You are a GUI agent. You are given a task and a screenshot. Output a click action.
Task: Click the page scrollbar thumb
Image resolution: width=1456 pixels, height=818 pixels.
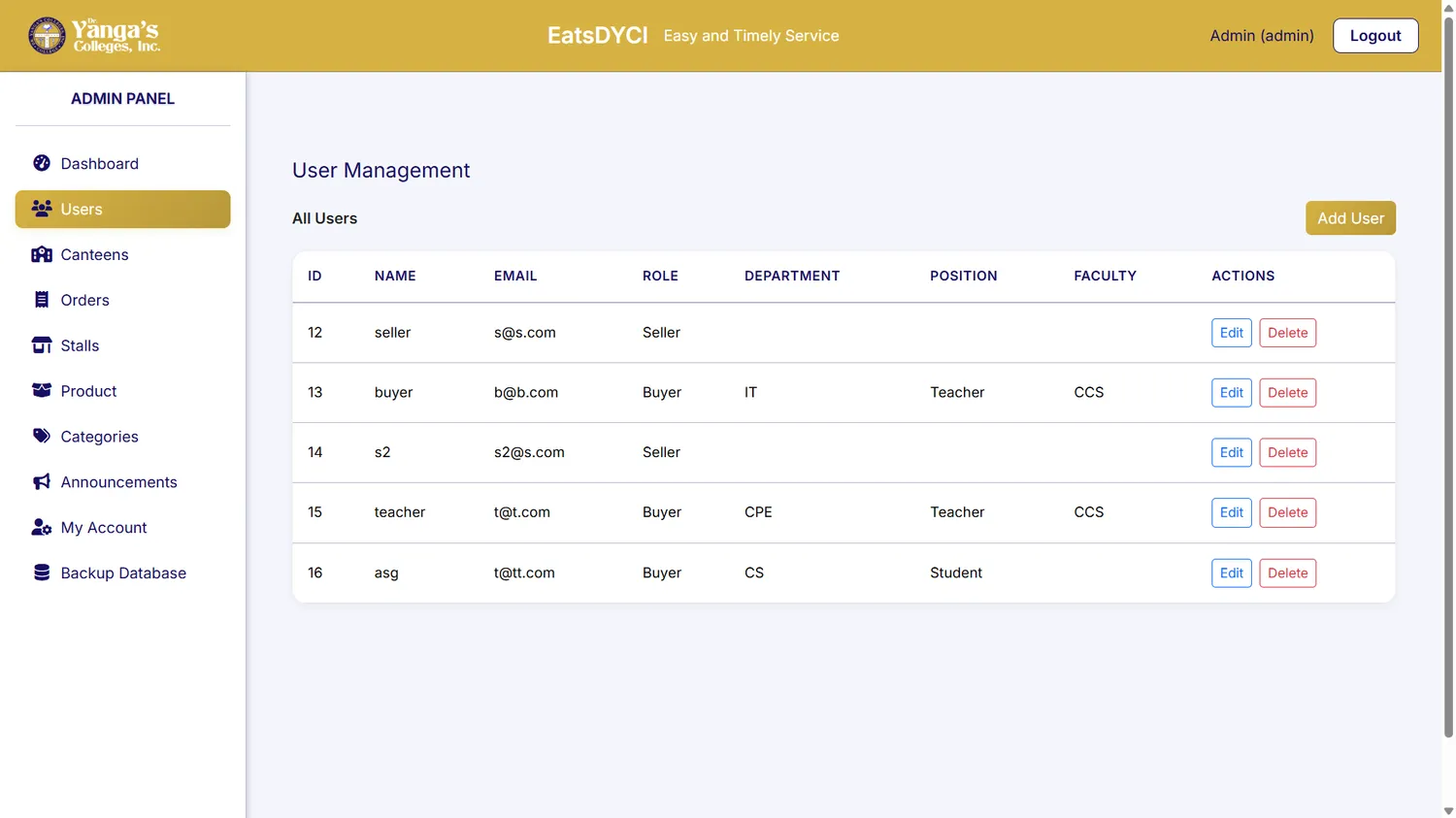[1448, 376]
